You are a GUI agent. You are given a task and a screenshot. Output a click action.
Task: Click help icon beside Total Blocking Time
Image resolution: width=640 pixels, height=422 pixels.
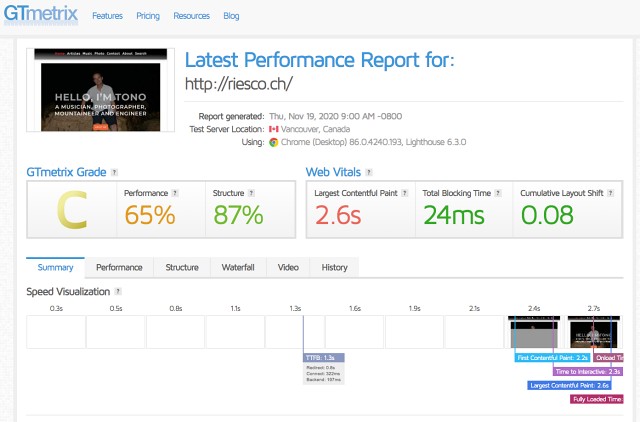coord(501,192)
